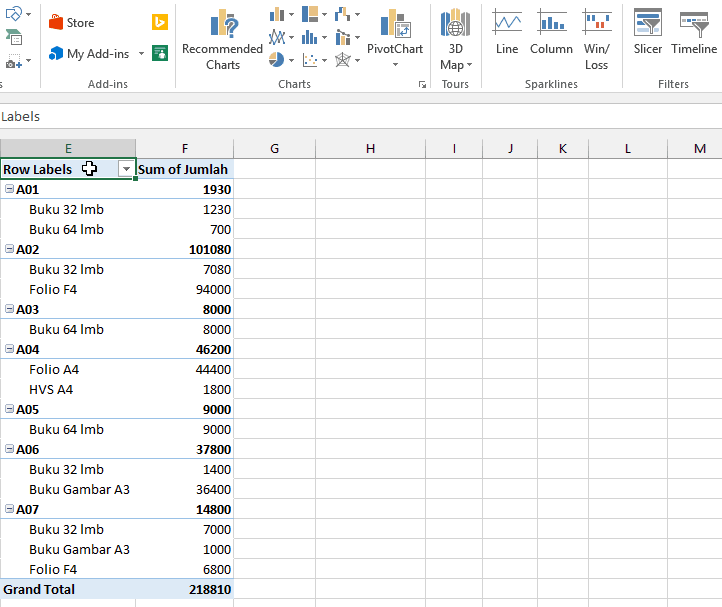Collapse the A02 pivot group
Viewport: 722px width, 607px height.
pos(9,249)
